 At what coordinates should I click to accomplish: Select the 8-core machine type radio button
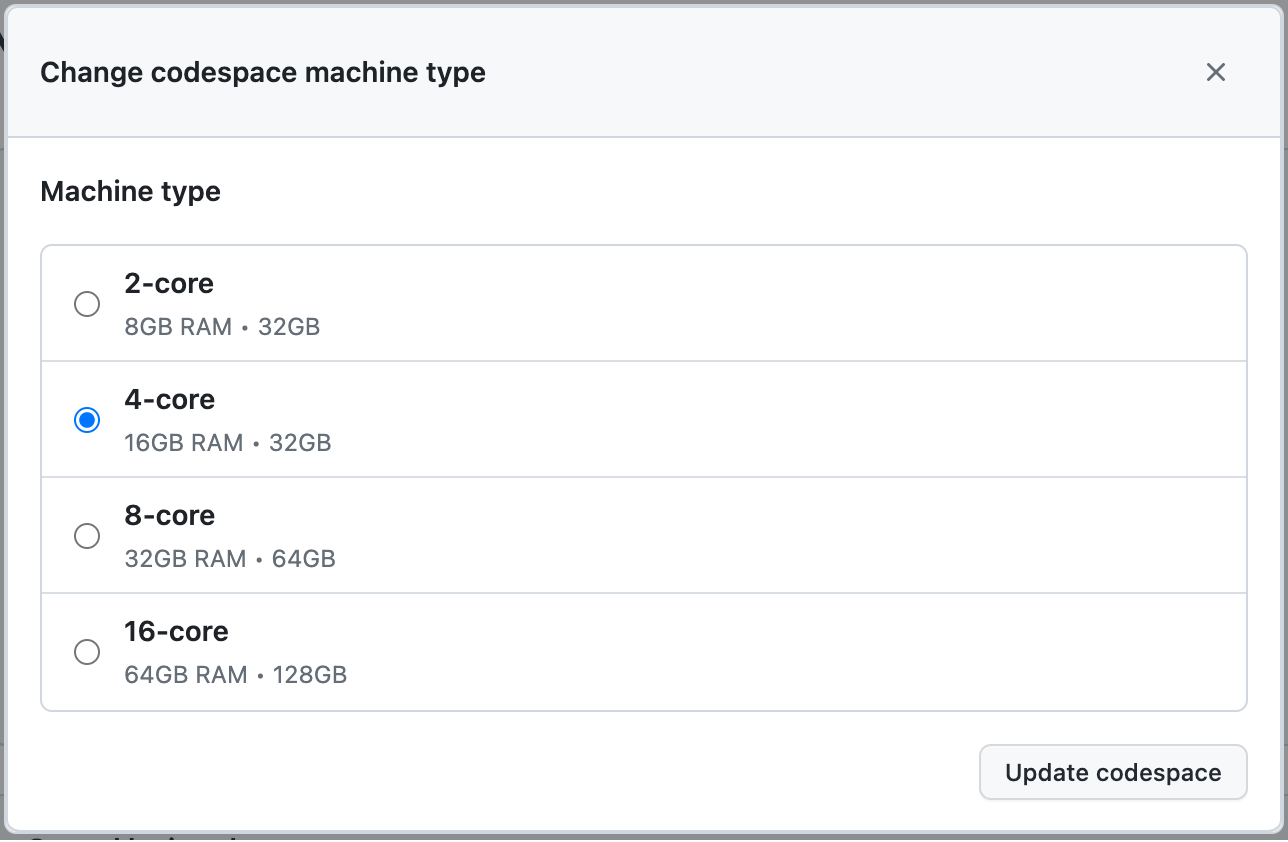coord(87,536)
